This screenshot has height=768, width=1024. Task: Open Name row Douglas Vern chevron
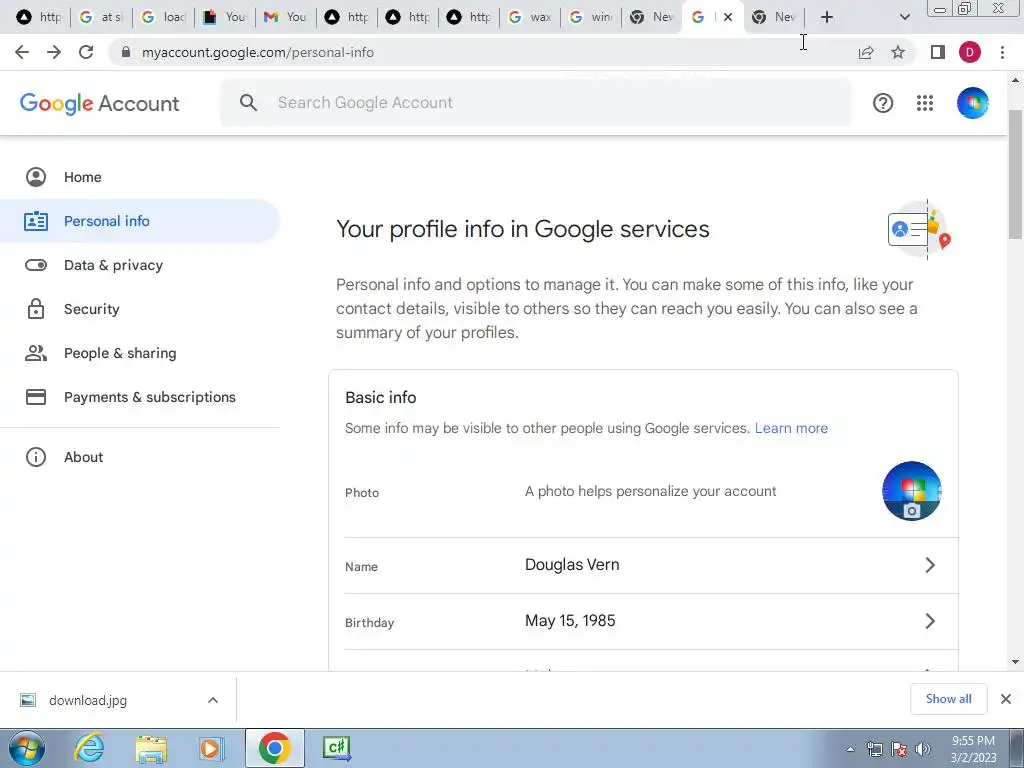coord(930,565)
